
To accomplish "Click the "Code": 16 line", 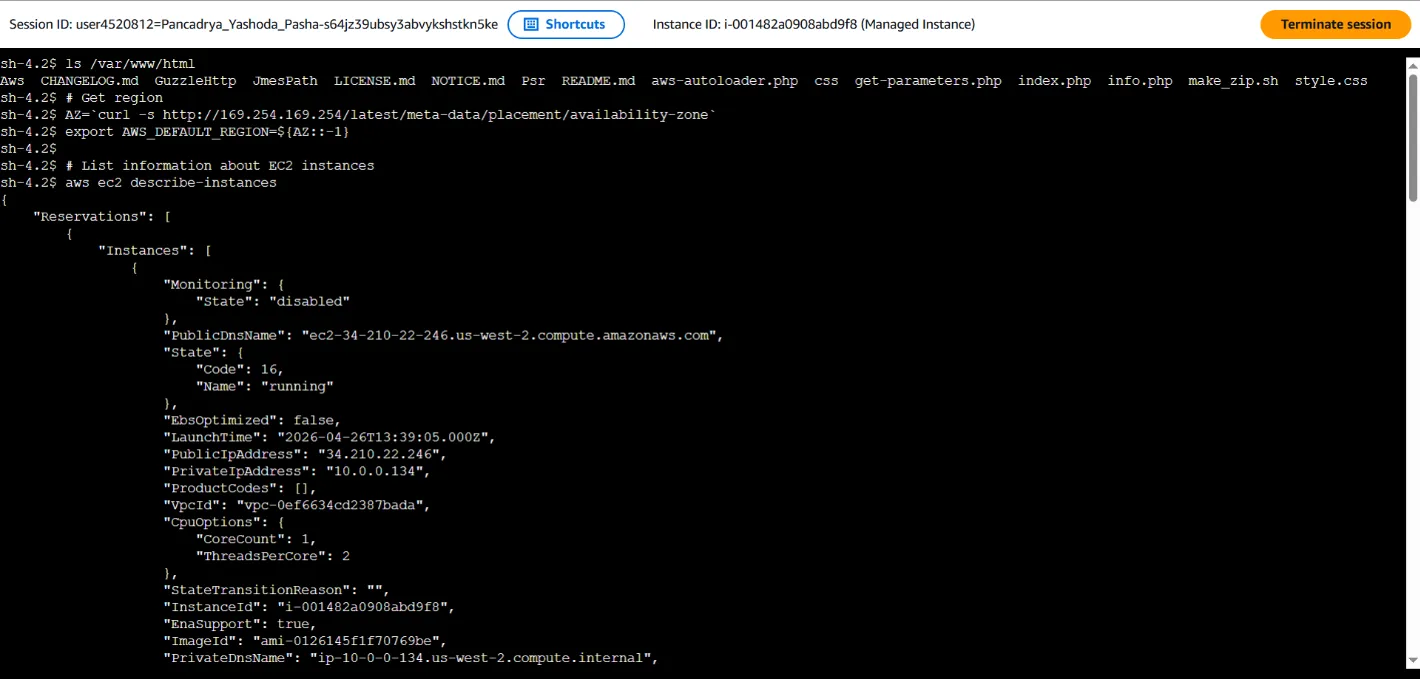I will (x=240, y=370).
